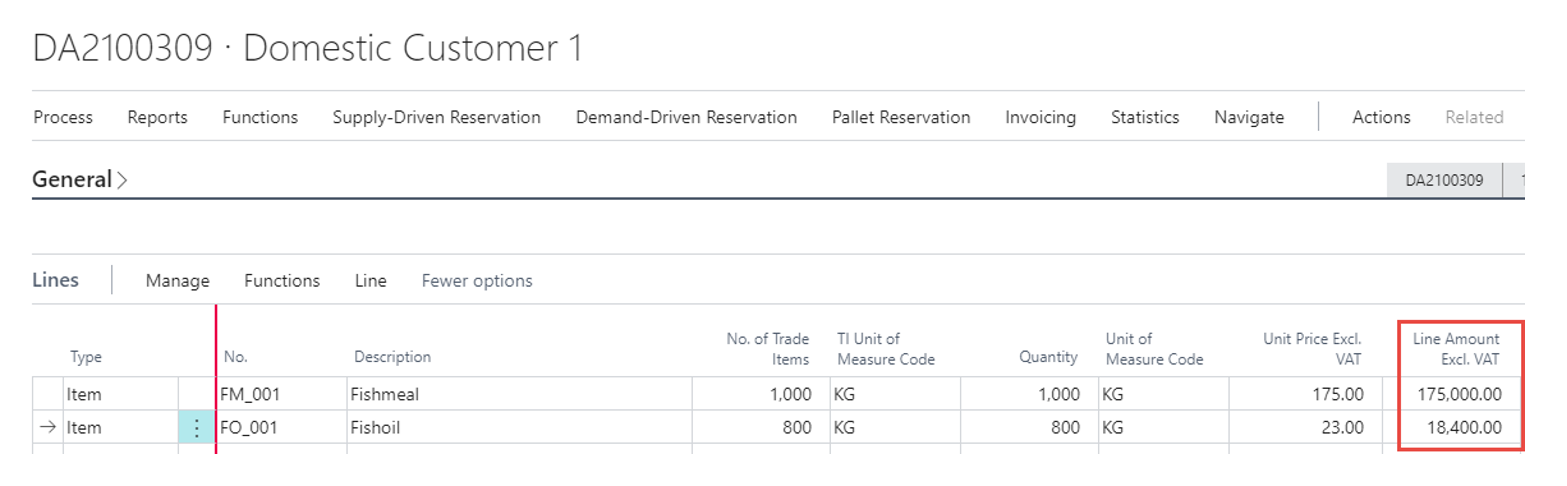Viewport: 1567px width, 486px height.
Task: Open the Line menu in Lines section
Action: (x=370, y=281)
